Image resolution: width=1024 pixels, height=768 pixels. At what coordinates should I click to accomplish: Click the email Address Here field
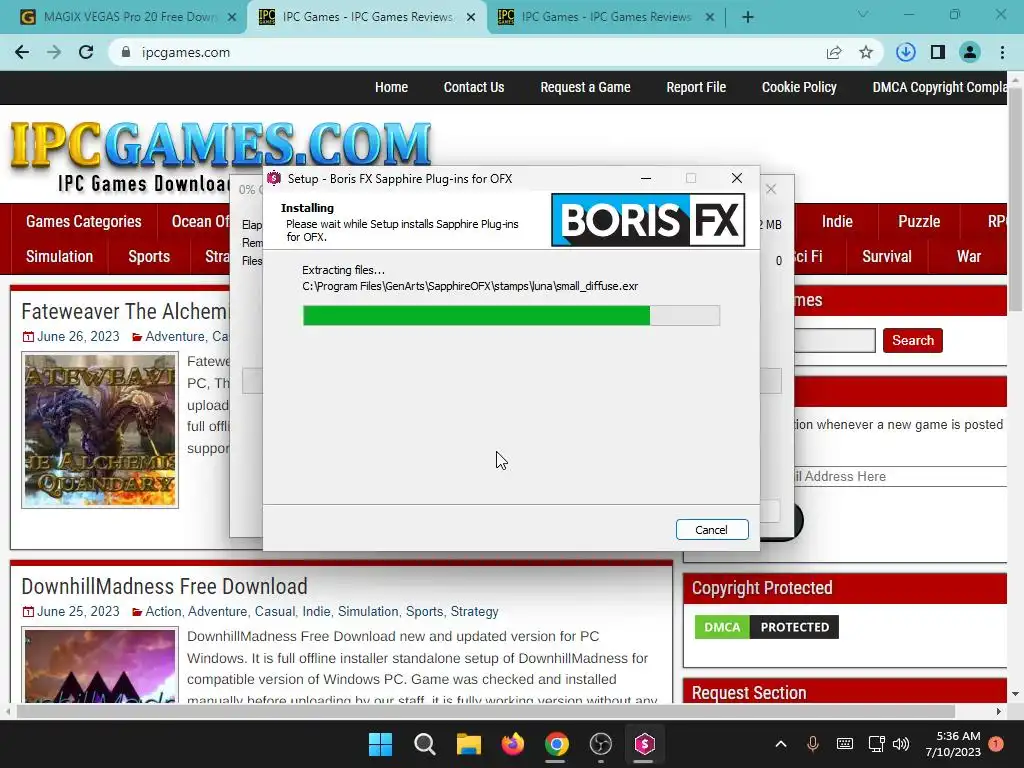(900, 476)
